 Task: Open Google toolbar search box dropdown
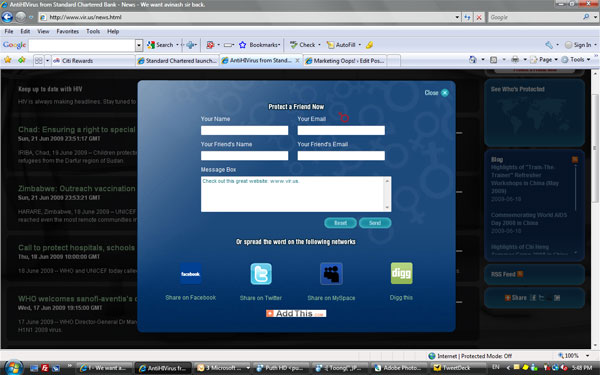point(139,45)
